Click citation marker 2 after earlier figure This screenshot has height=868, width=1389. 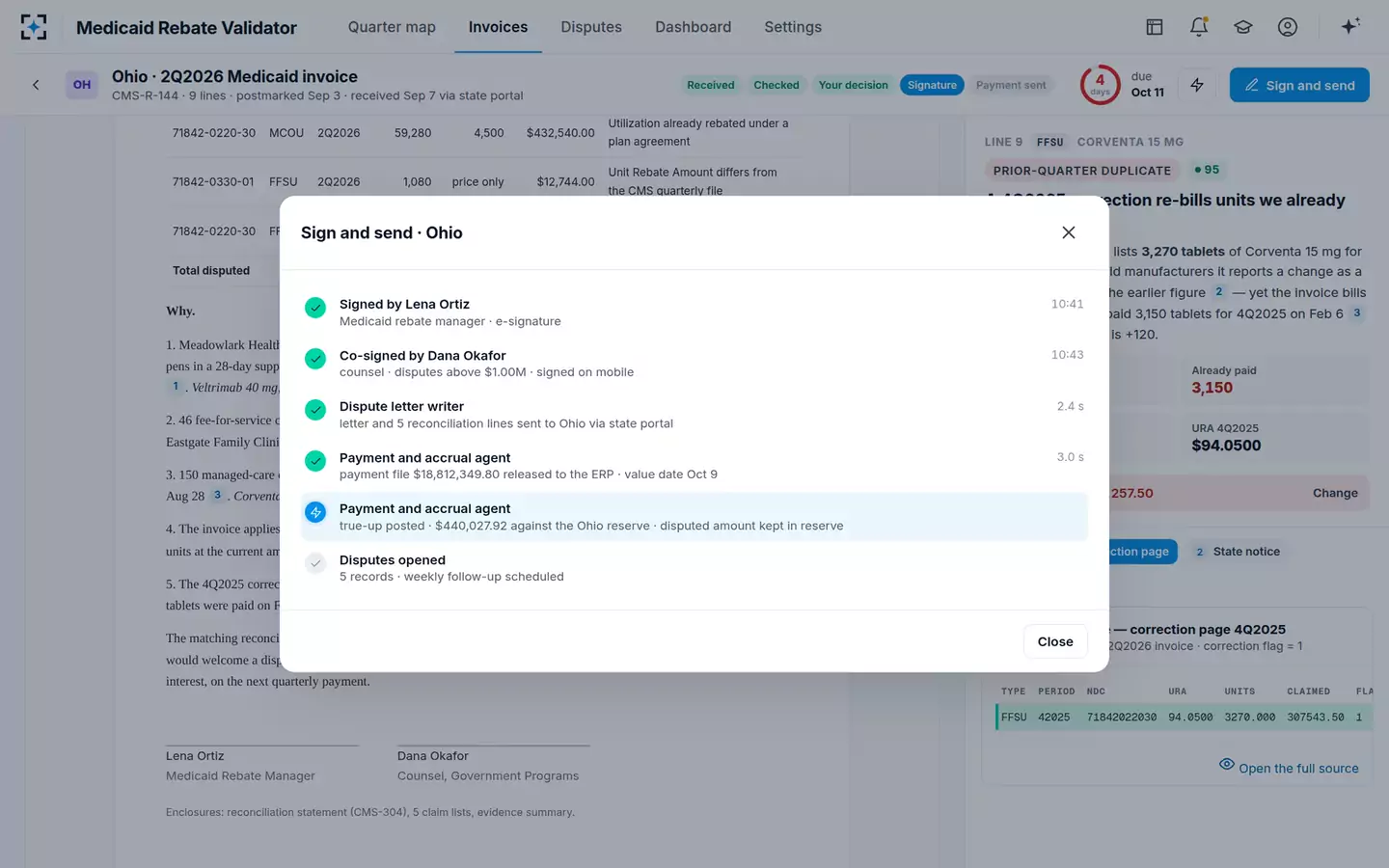point(1219,291)
